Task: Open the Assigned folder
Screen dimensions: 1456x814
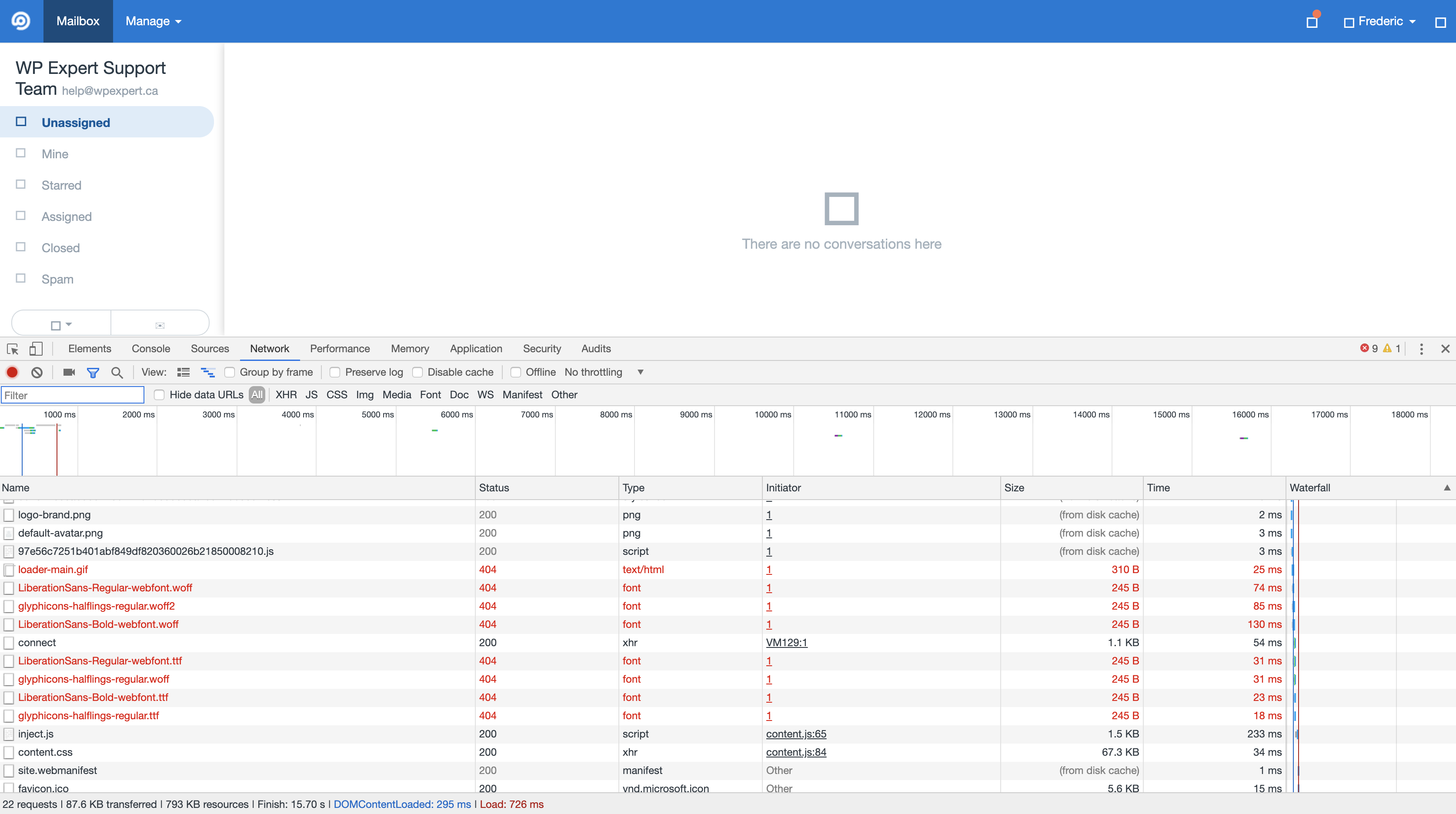Action: pyautogui.click(x=66, y=217)
